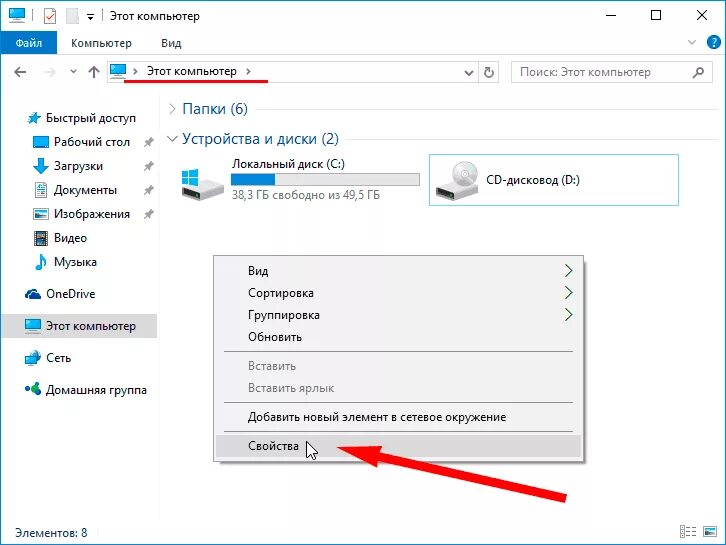Open Музыка in the sidebar
Image resolution: width=726 pixels, height=545 pixels.
click(x=75, y=262)
